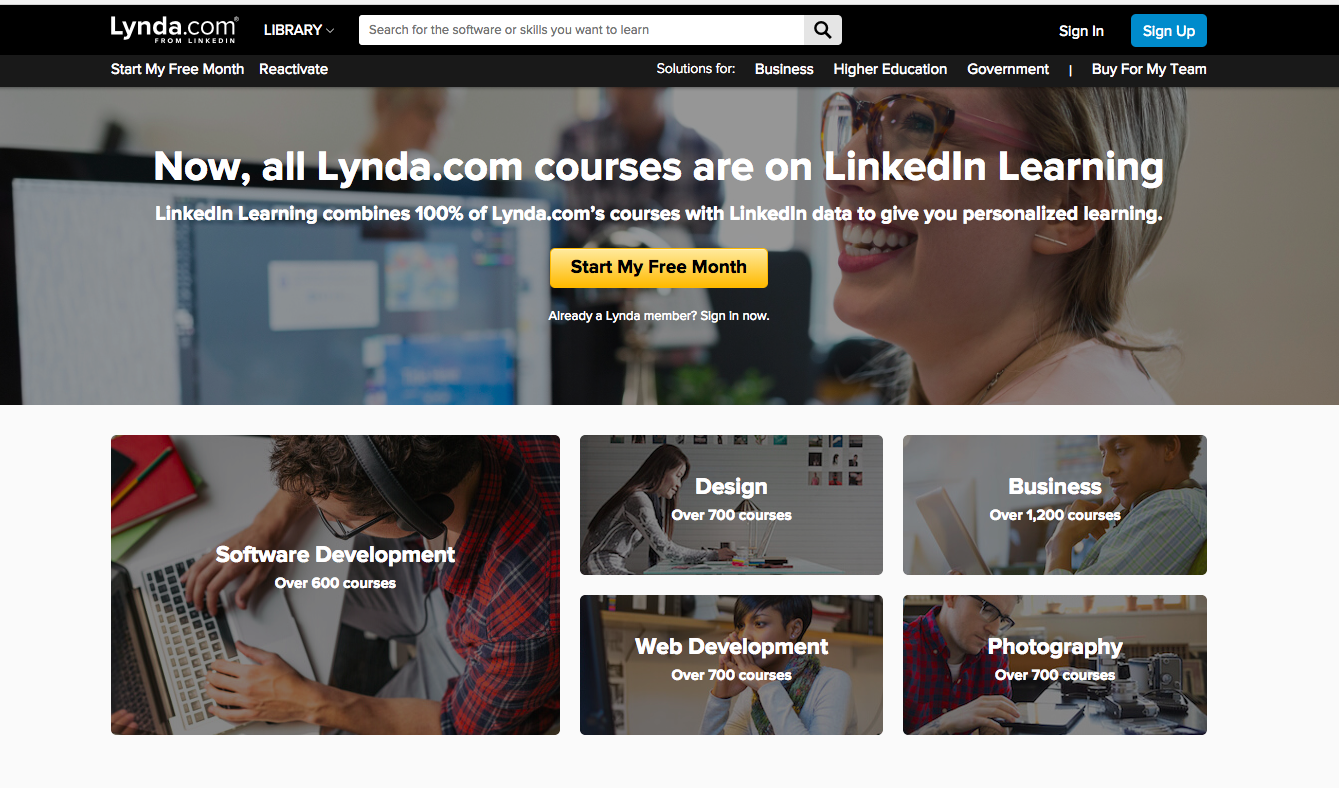This screenshot has width=1339, height=788.
Task: Click the LinkedIn Learning hero headline
Action: tap(658, 167)
